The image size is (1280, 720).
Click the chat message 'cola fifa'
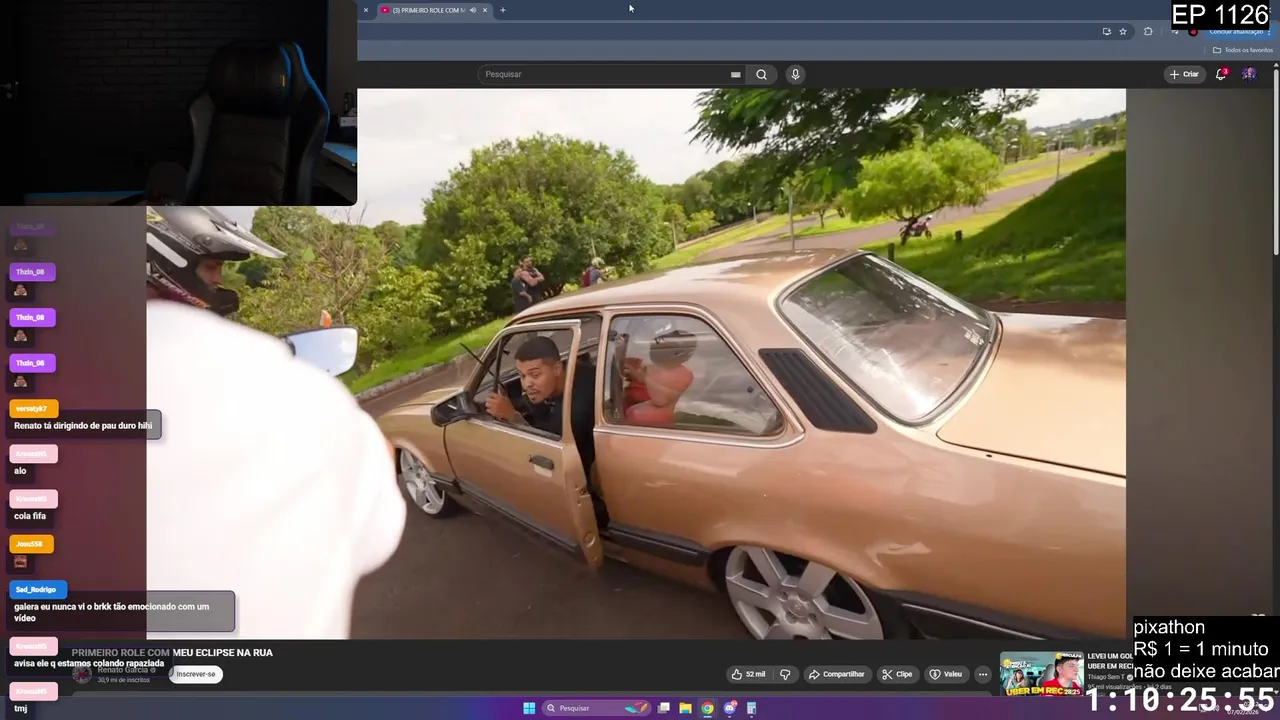click(30, 516)
